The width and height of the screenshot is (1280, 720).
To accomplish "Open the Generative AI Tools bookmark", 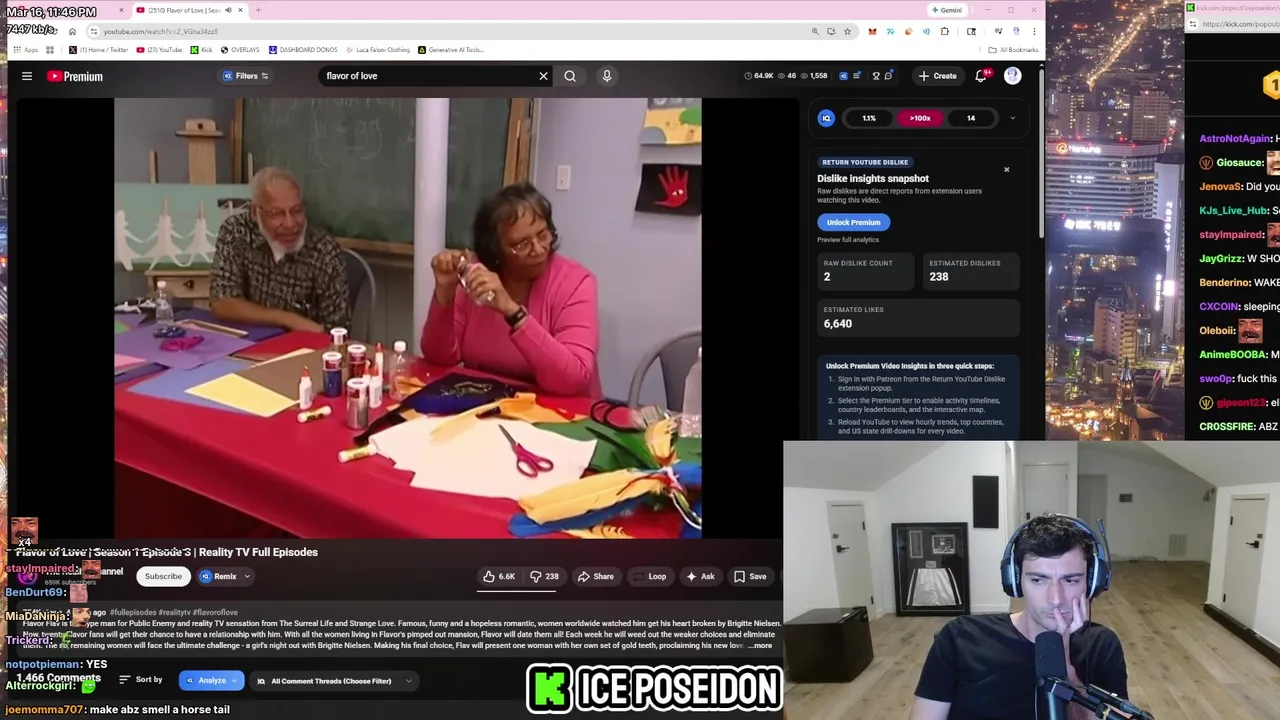I will (x=451, y=50).
